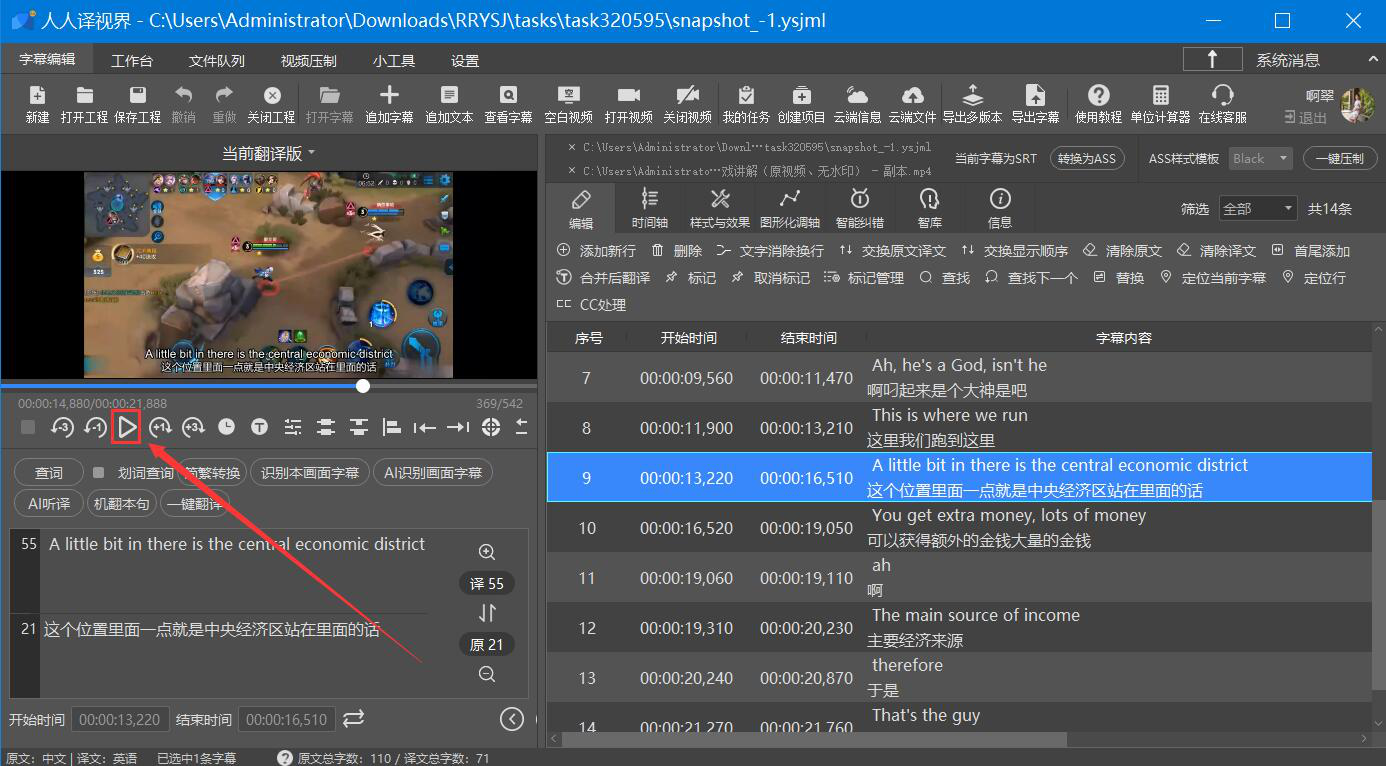Image resolution: width=1386 pixels, height=766 pixels.
Task: Click the rewind 3 seconds icon
Action: [x=62, y=428]
